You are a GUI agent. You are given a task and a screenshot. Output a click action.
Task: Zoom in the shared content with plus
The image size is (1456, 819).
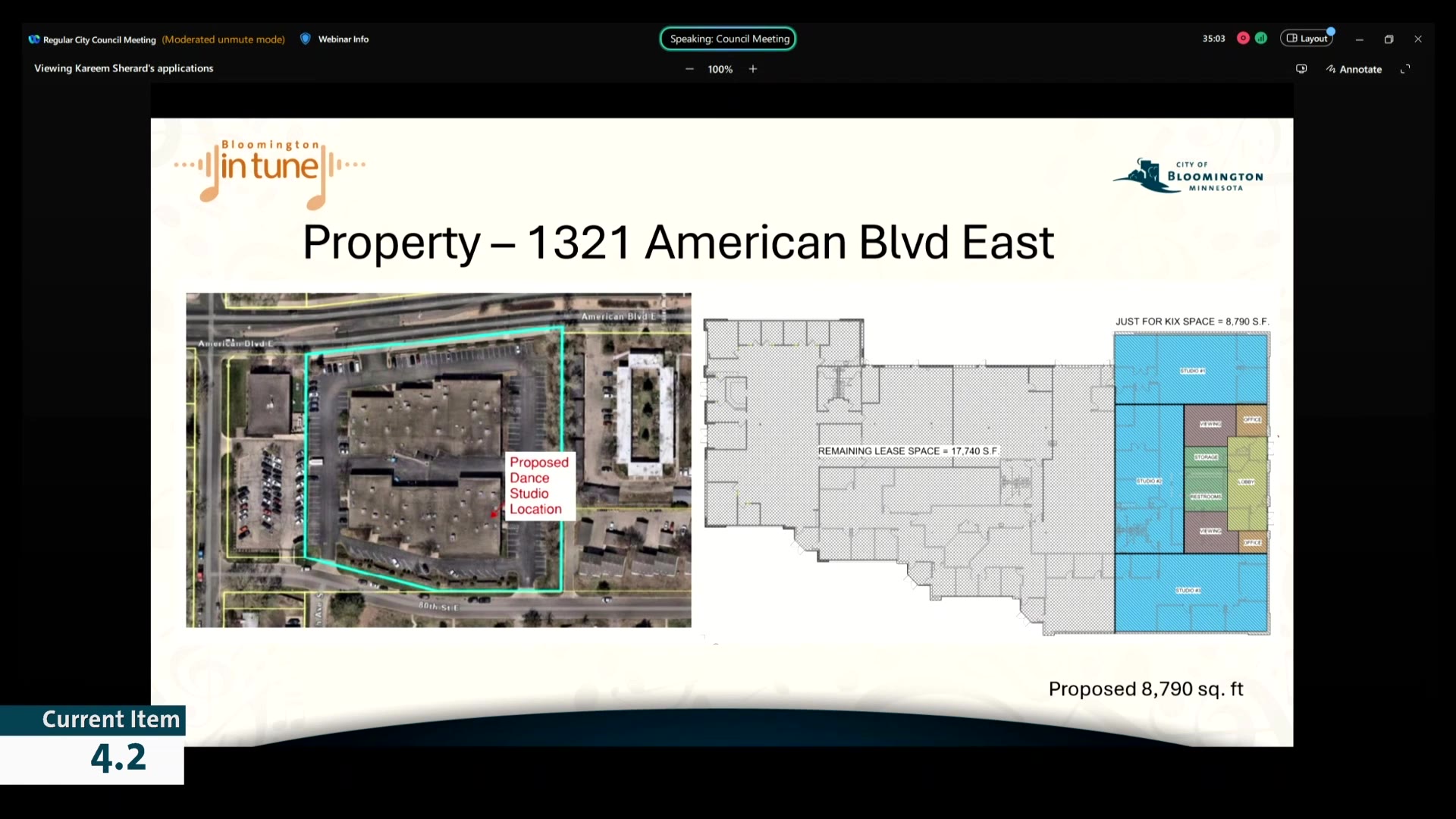753,69
